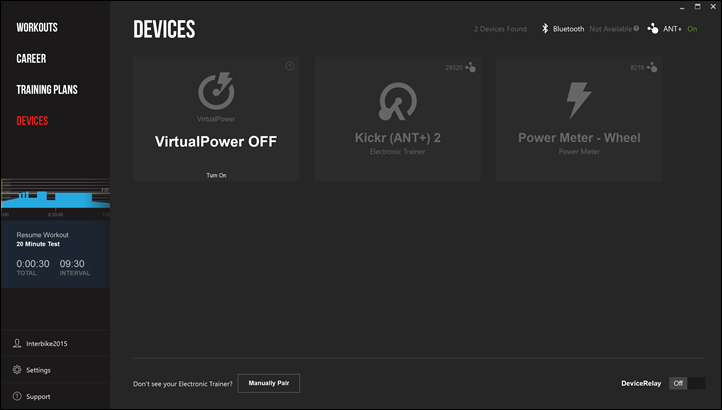Viewport: 722px width, 410px height.
Task: Click the Electronic Trainer subtitle
Action: point(397,152)
